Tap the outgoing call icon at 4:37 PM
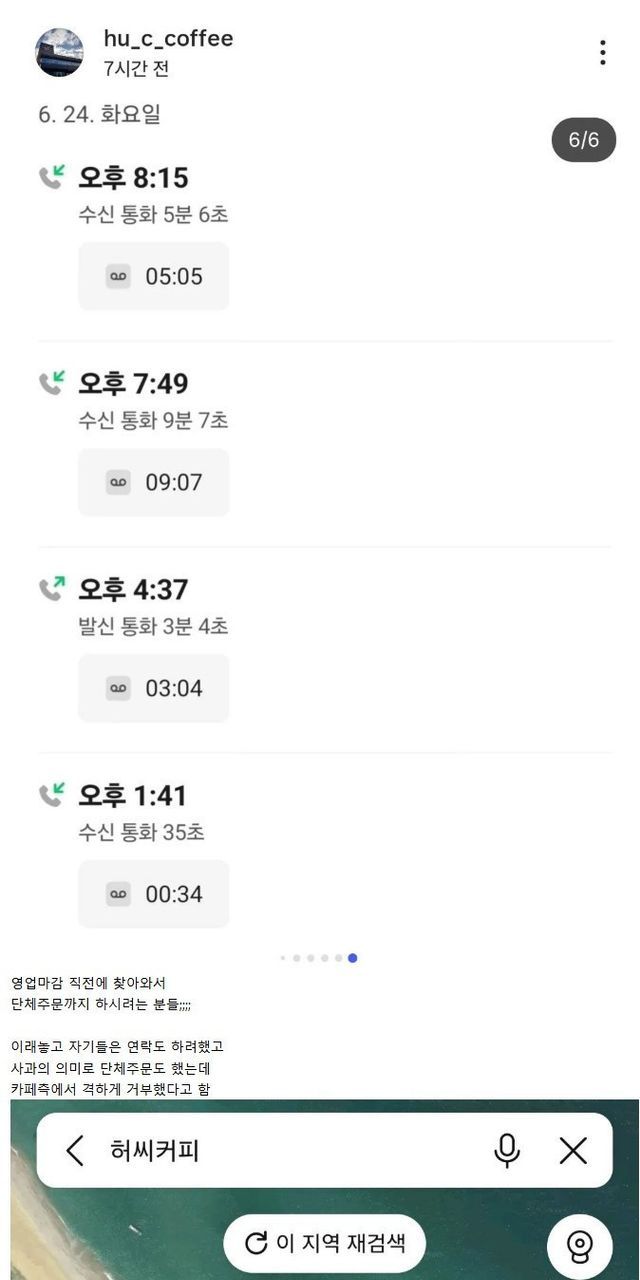The height and width of the screenshot is (1280, 640). [52, 589]
